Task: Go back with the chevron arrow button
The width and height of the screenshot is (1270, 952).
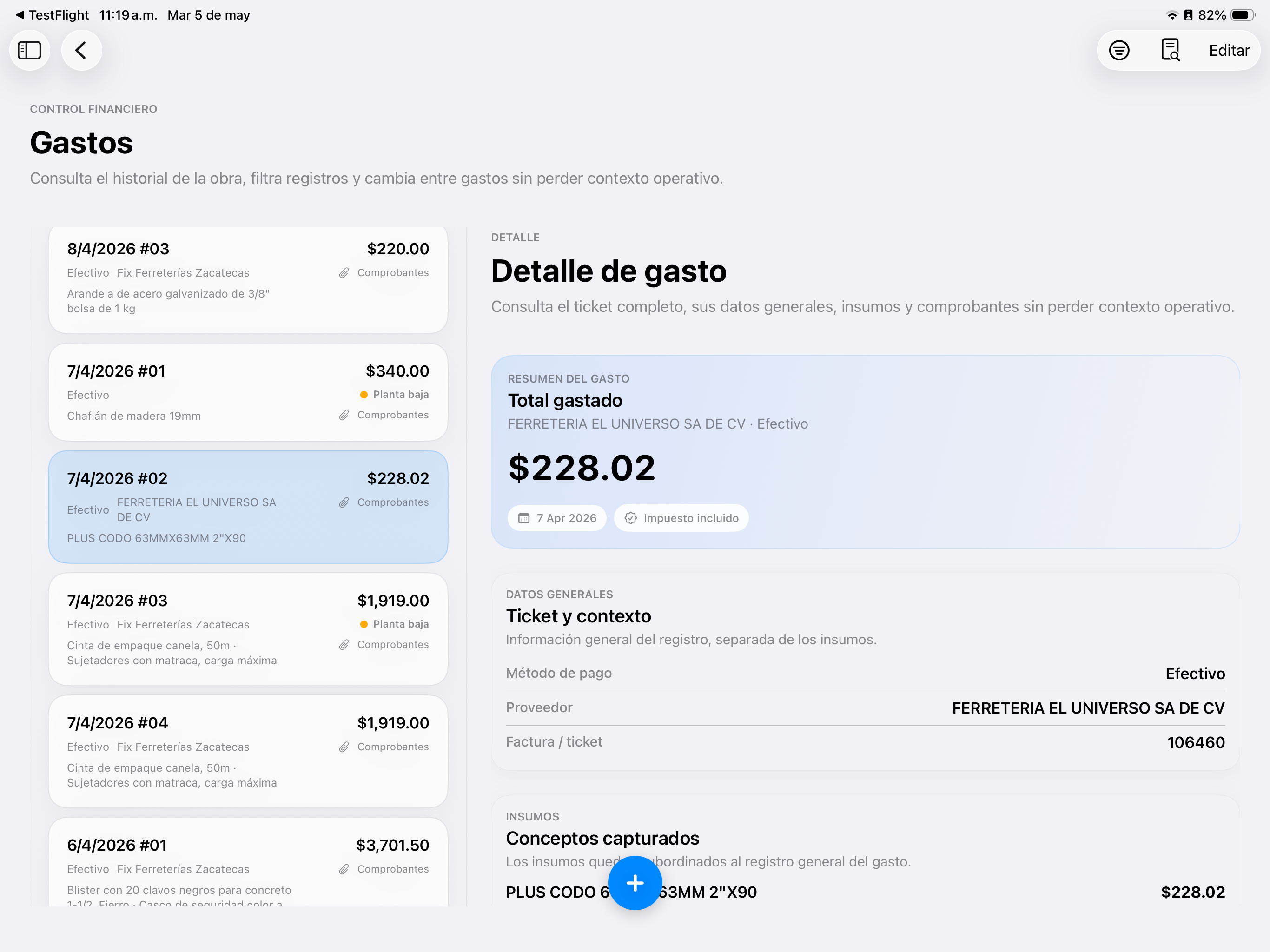Action: (x=81, y=51)
